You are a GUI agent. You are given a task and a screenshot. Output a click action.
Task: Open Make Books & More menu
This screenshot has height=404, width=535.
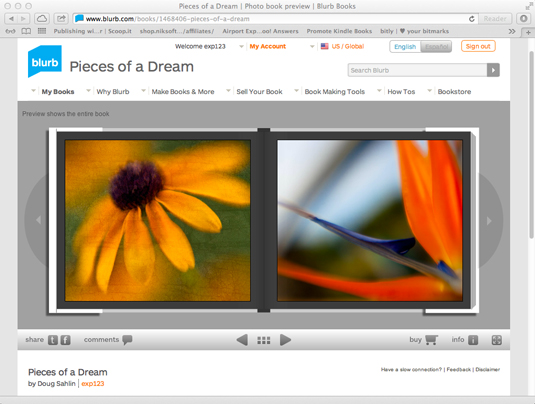[x=183, y=91]
